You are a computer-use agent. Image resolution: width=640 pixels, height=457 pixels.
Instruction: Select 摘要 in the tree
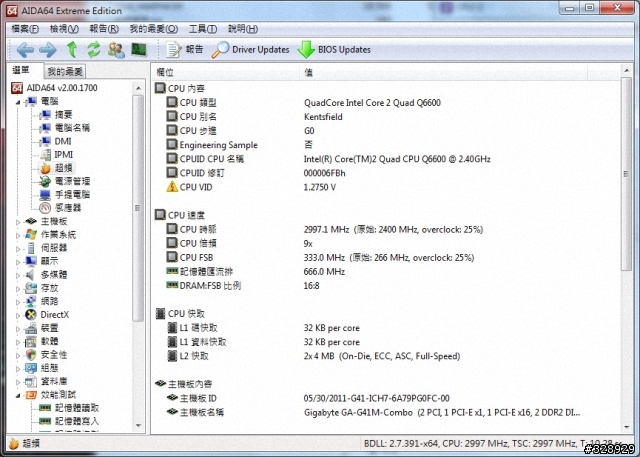pos(64,115)
